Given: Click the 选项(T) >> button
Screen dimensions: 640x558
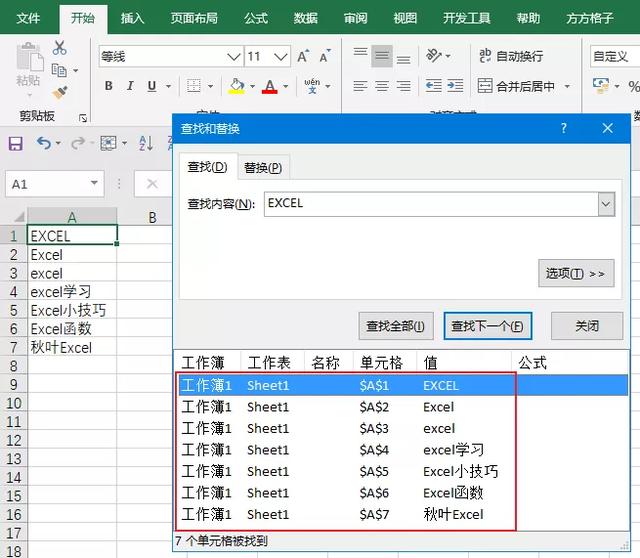Looking at the screenshot, I should [576, 273].
